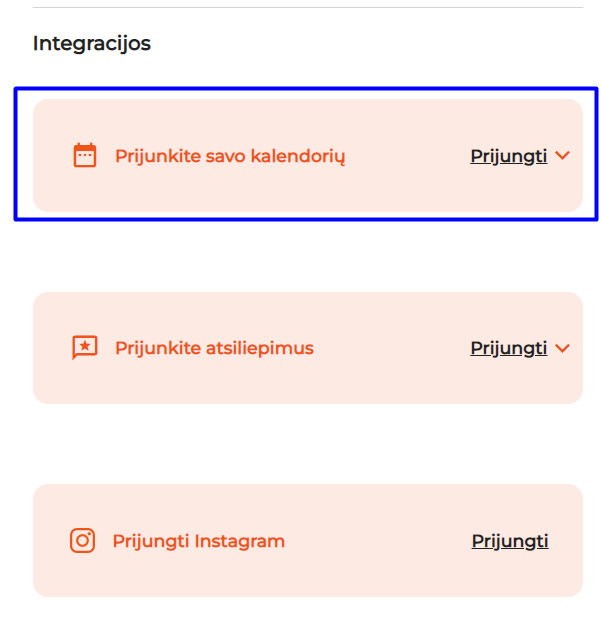Click the Integracijos section heading
This screenshot has width=601, height=622.
[x=92, y=44]
